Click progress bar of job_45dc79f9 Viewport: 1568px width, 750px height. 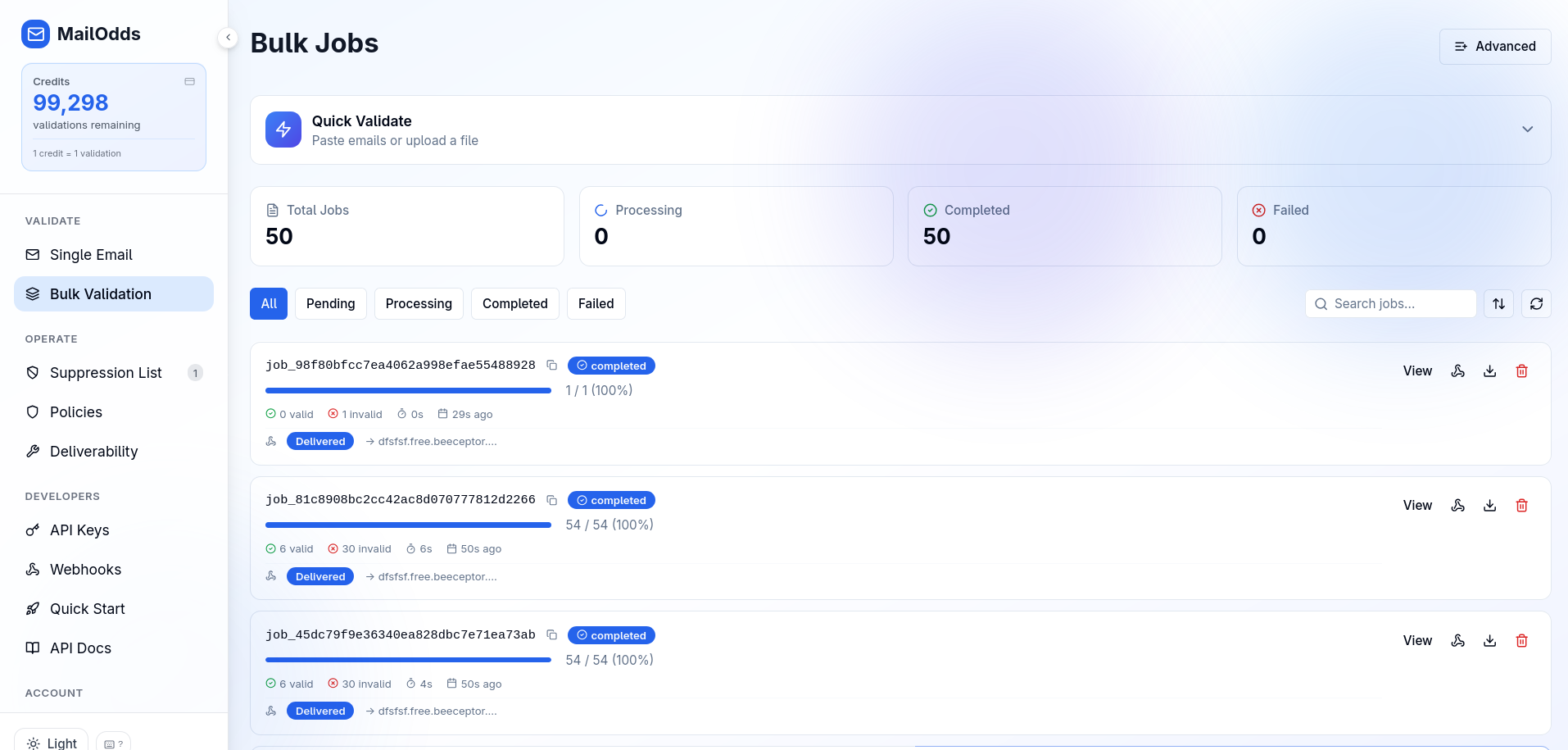click(x=408, y=661)
